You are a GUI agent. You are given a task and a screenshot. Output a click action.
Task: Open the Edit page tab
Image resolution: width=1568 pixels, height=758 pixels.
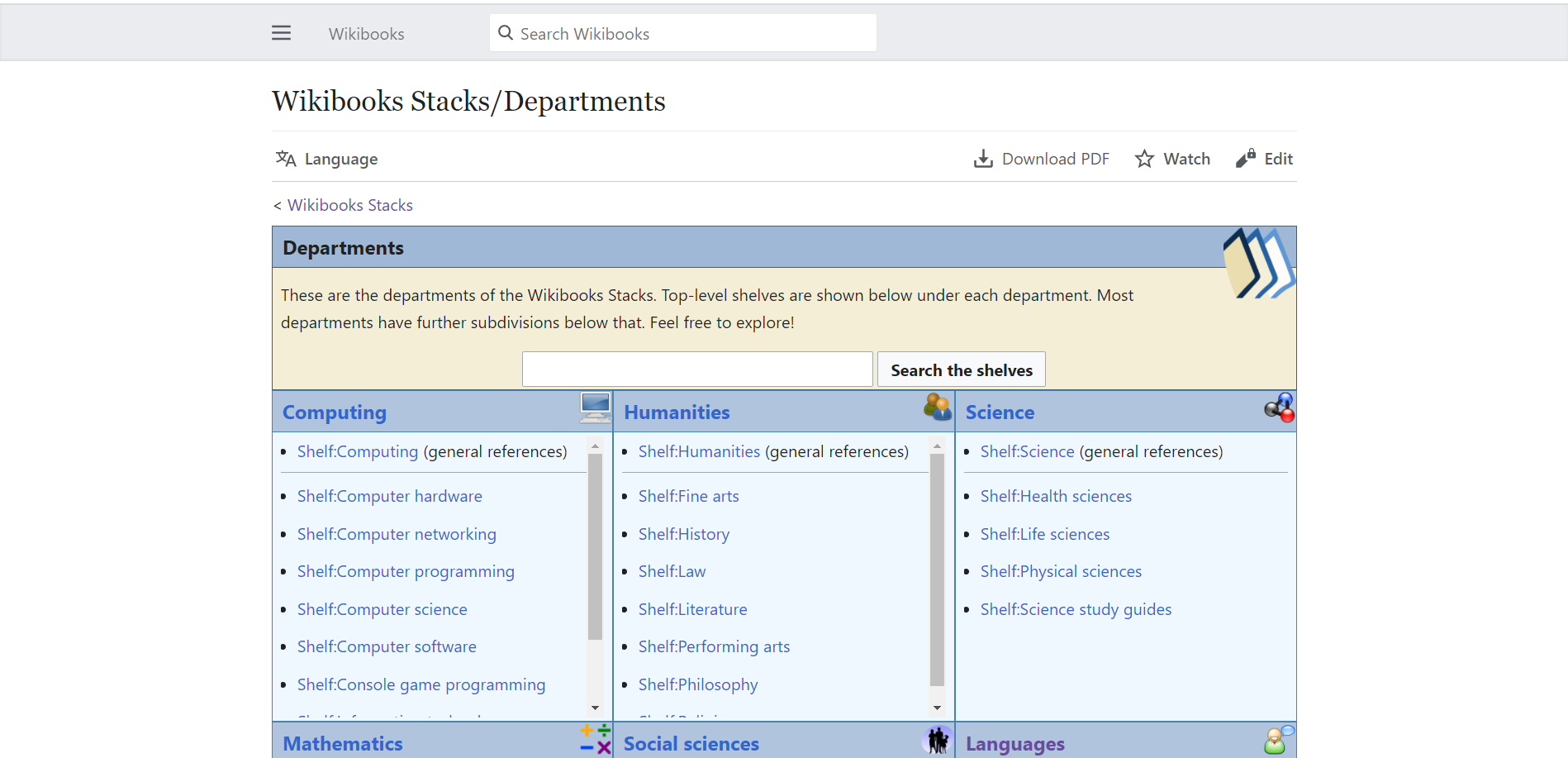[1265, 159]
